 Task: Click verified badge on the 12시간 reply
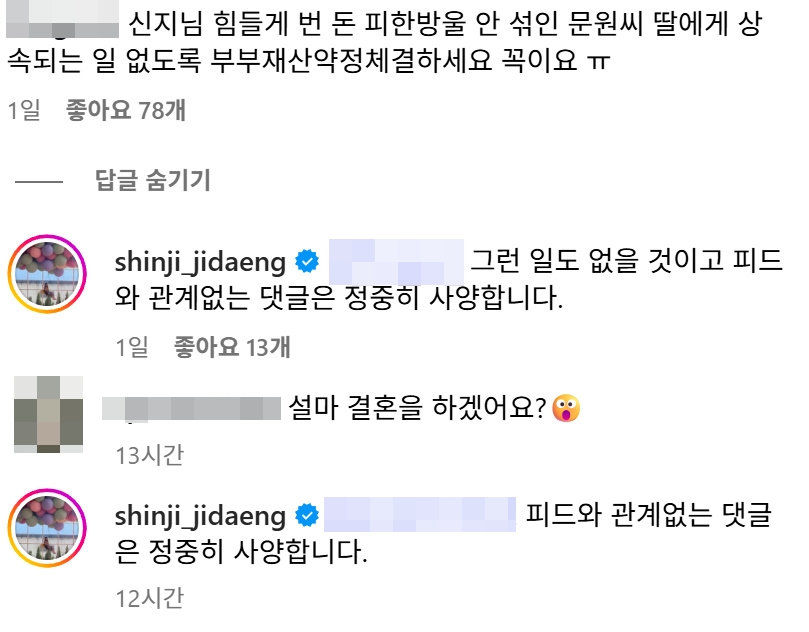point(308,516)
